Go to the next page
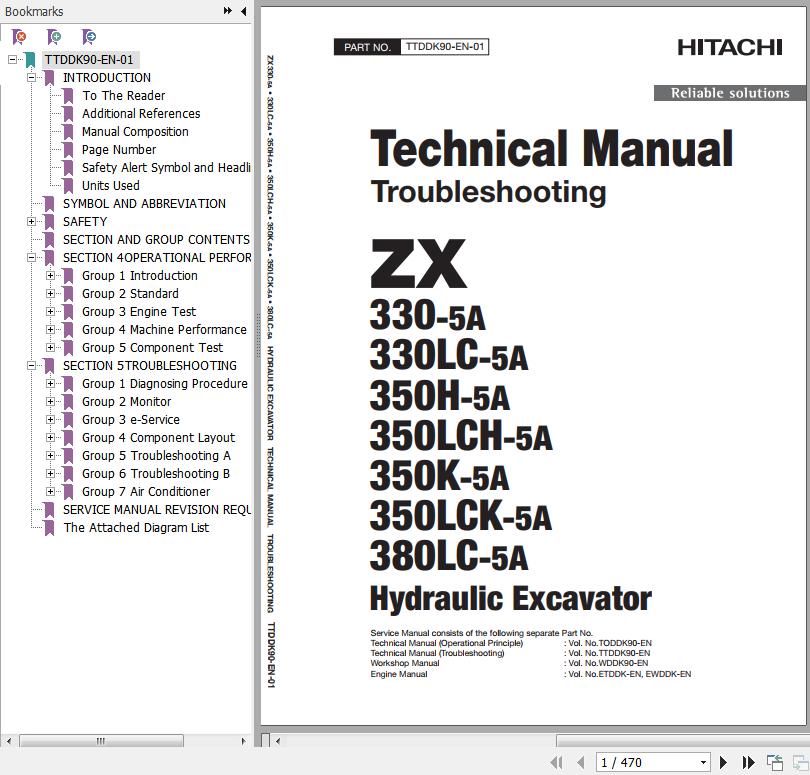The height and width of the screenshot is (775, 810). point(723,762)
